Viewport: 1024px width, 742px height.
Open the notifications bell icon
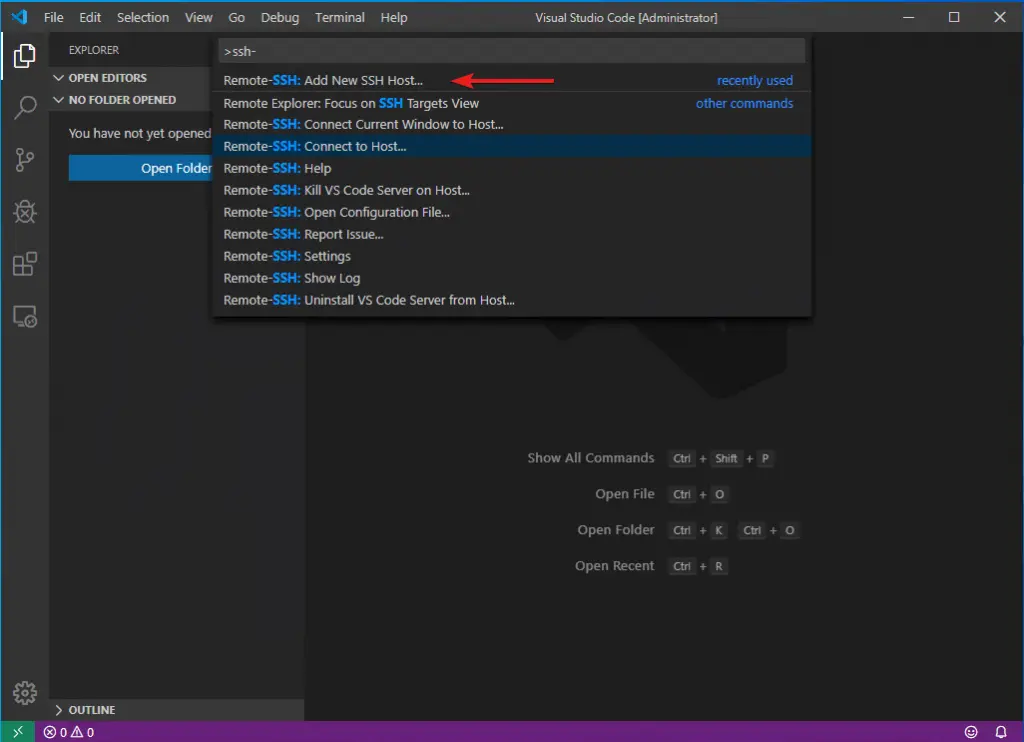[1000, 732]
